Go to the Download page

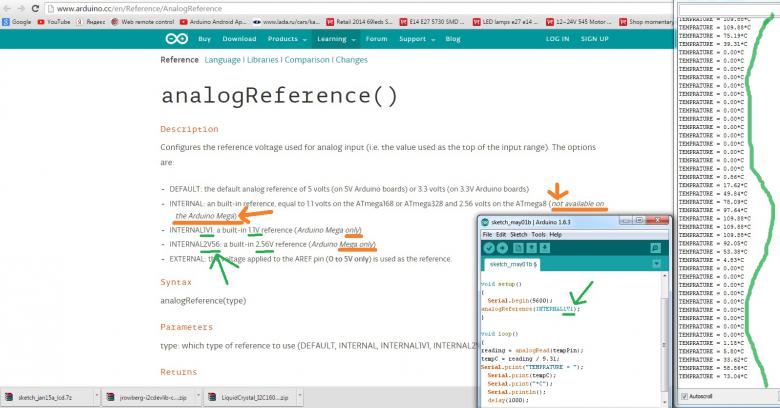239,39
